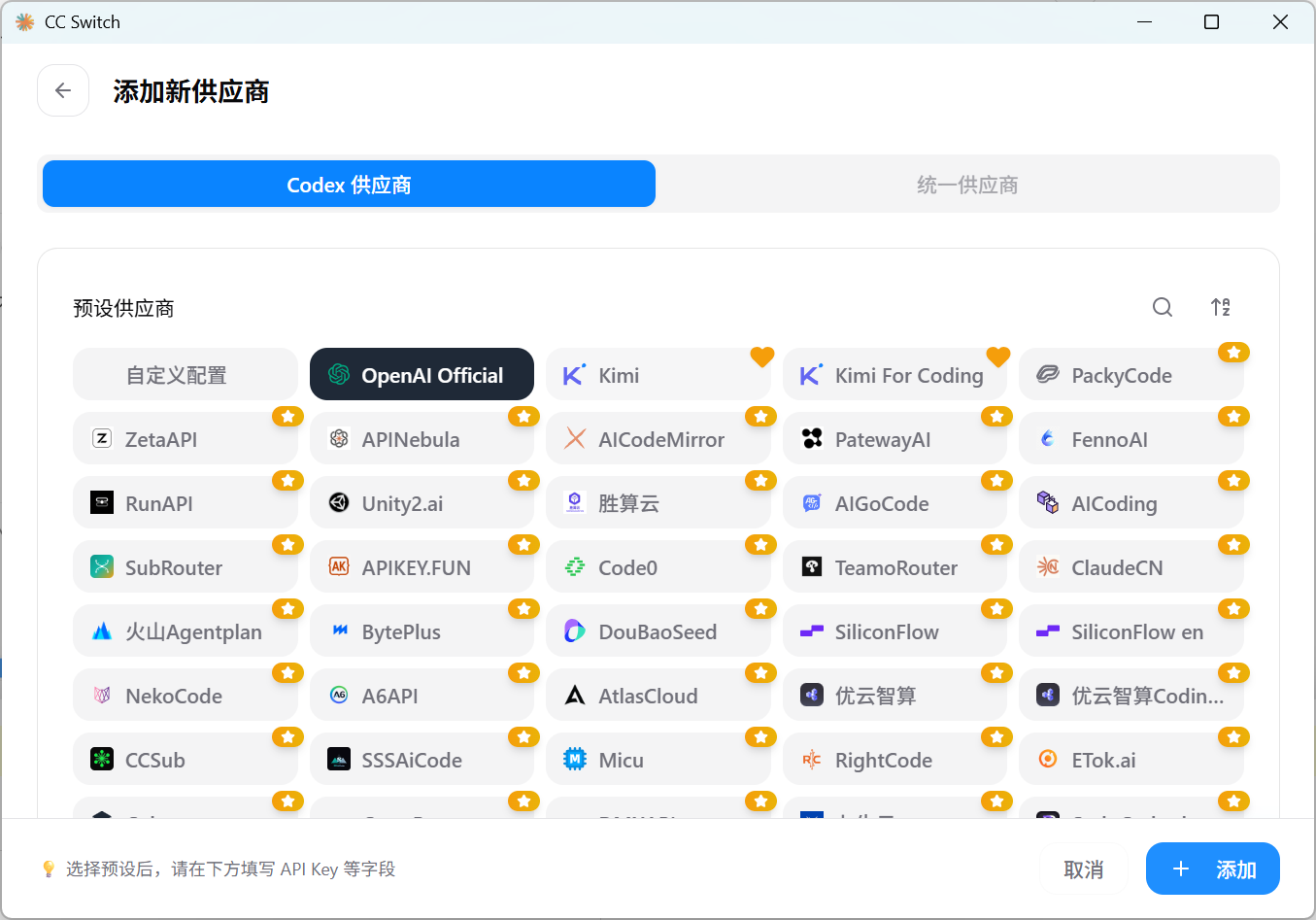Pick the SSSAiCode preset
The width and height of the screenshot is (1316, 920).
(422, 760)
